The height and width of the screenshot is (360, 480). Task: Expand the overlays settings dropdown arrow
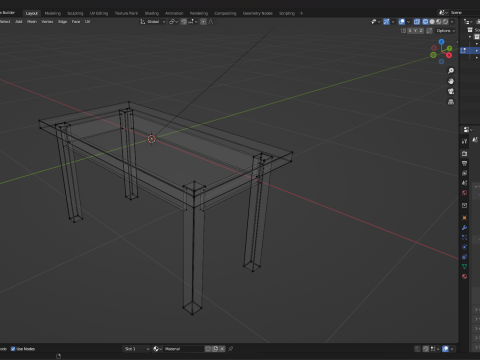(x=408, y=22)
